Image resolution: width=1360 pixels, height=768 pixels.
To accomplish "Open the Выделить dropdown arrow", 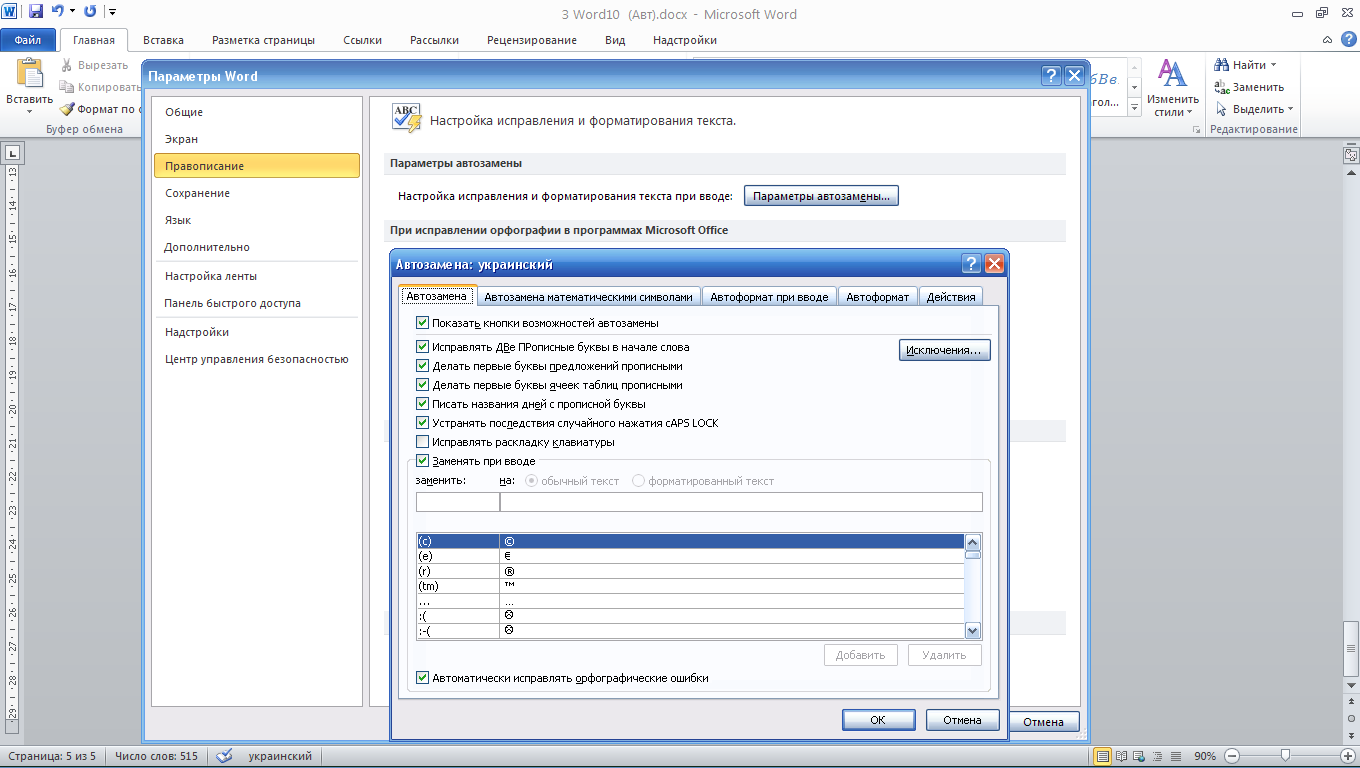I will (x=1290, y=109).
